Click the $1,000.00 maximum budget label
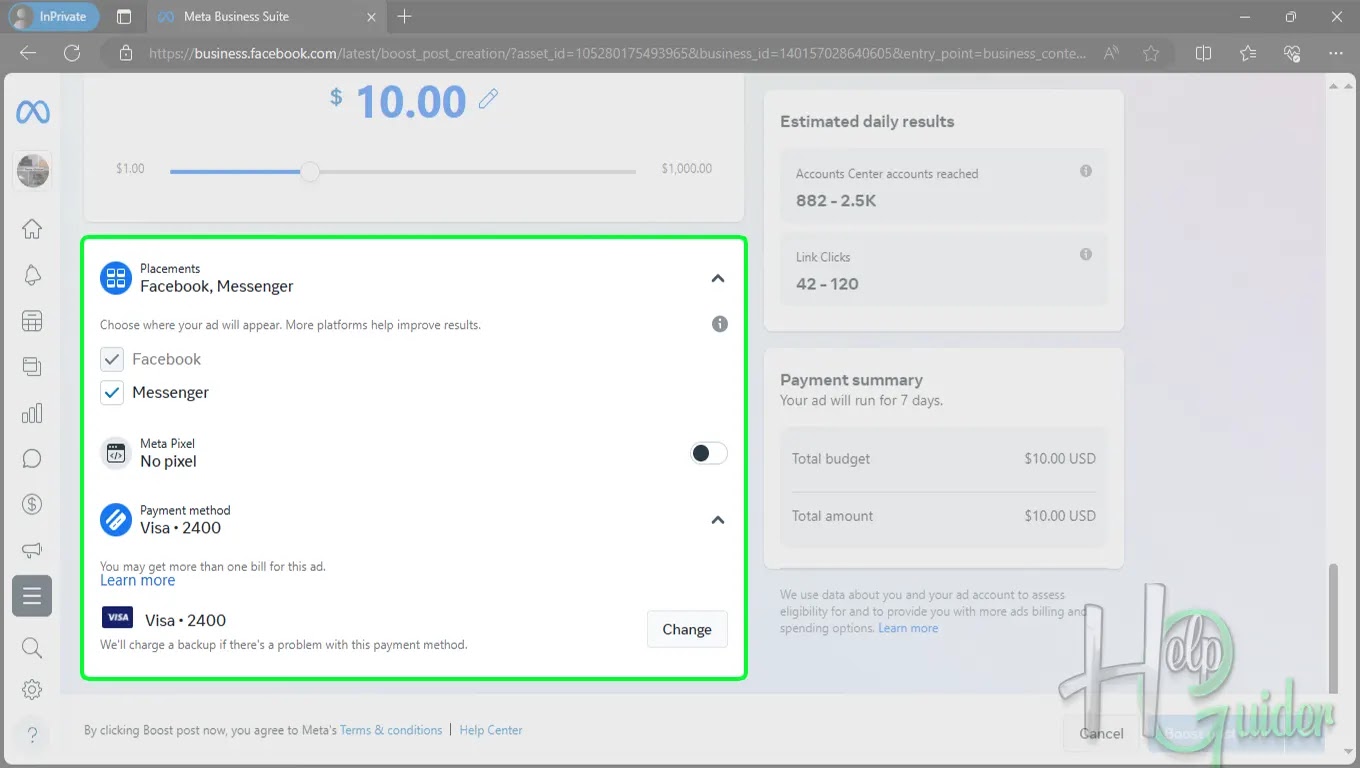 pos(687,169)
